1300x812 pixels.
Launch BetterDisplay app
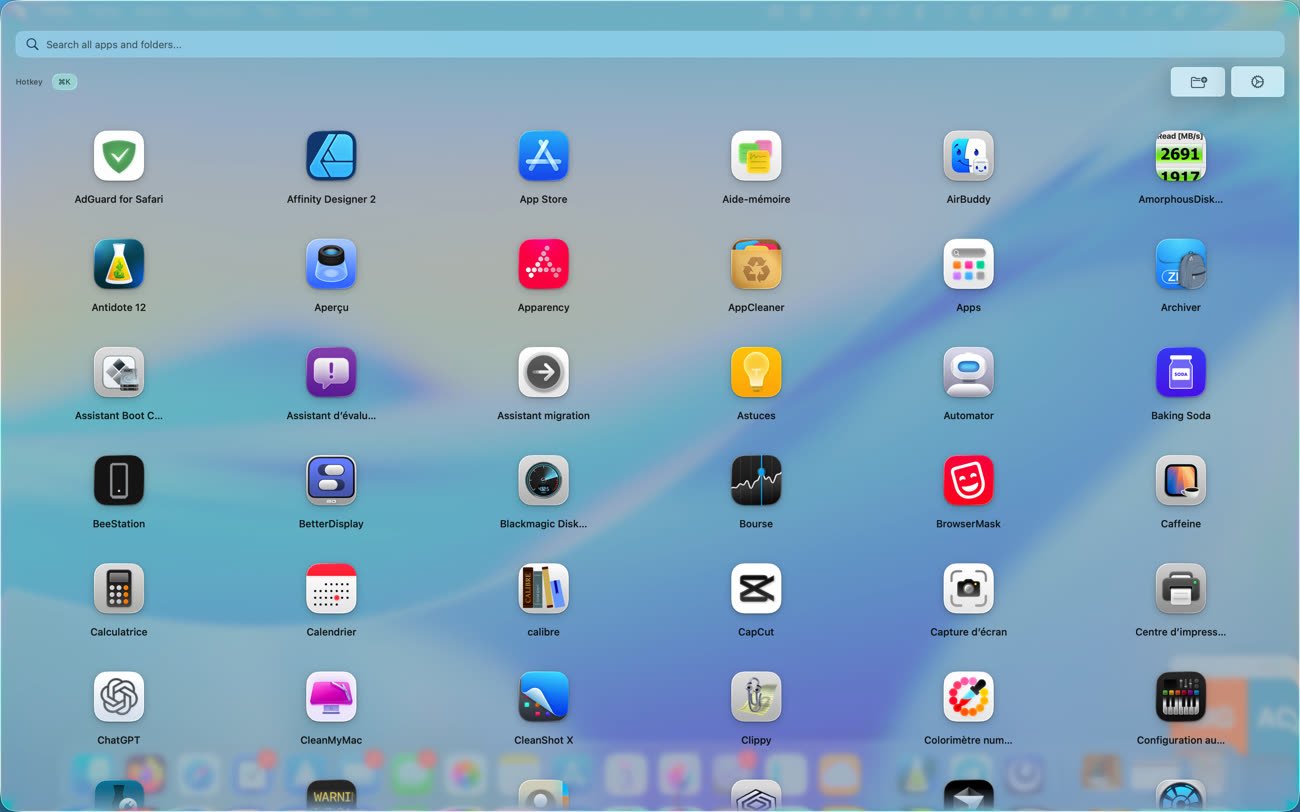331,480
